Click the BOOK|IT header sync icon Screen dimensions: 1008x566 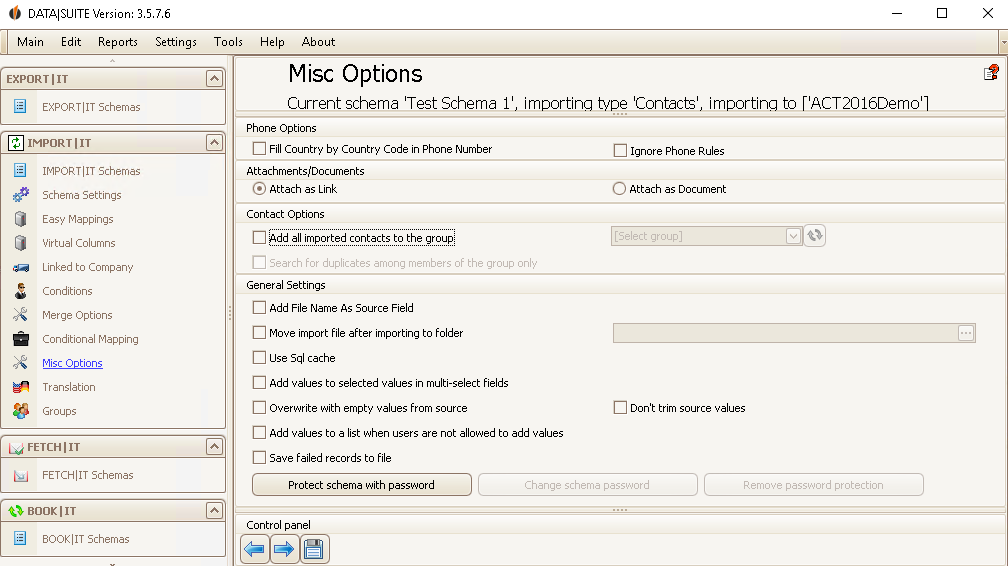point(16,511)
